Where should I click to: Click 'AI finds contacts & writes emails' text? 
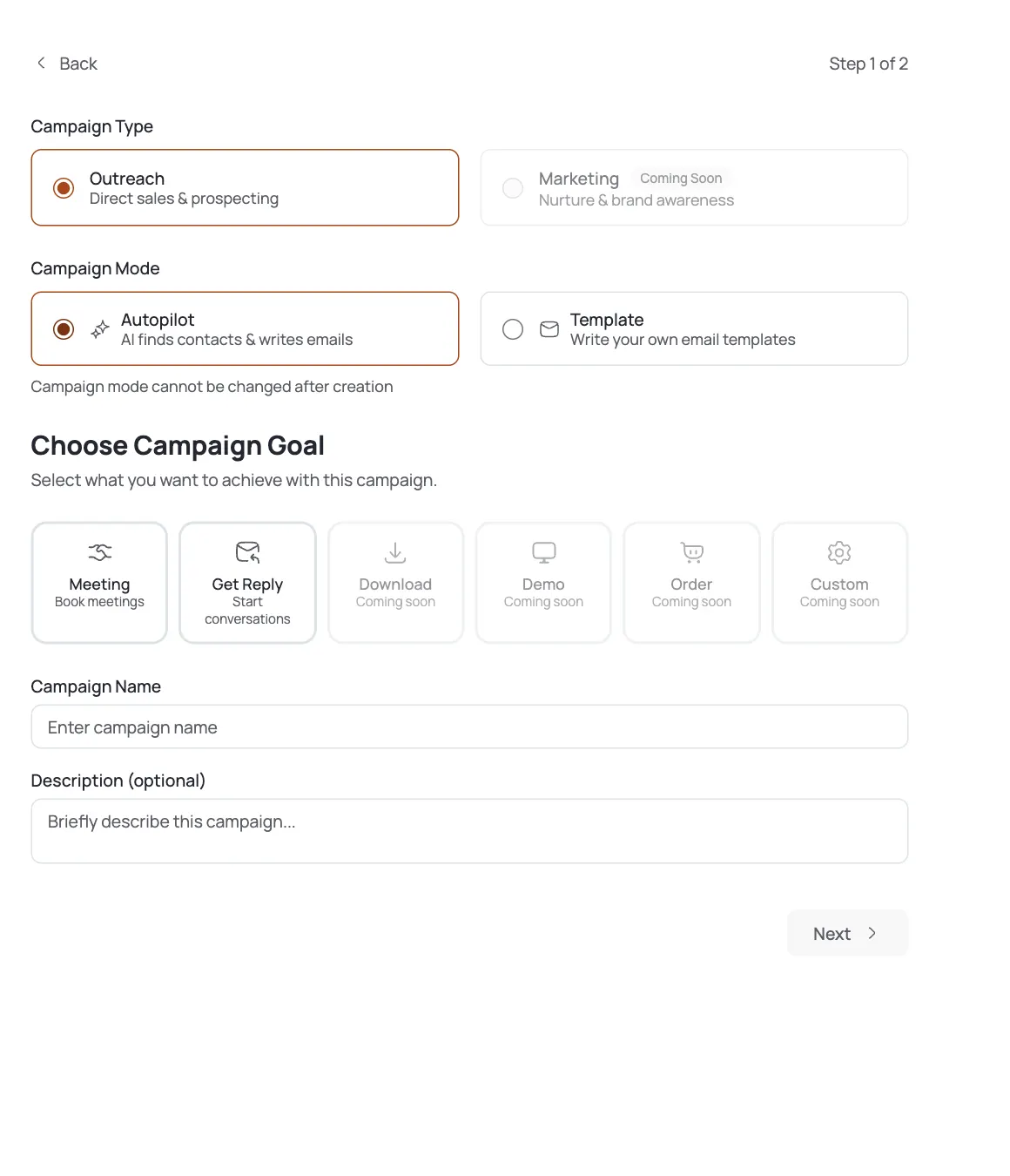tap(237, 340)
